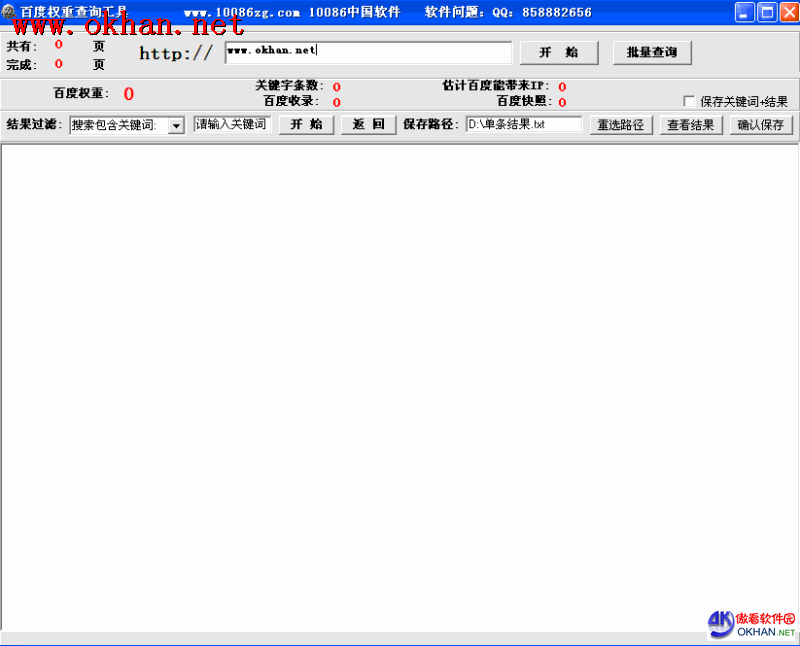The height and width of the screenshot is (646, 800).
Task: Enable 保存关键词+结果 checkbox
Action: pyautogui.click(x=689, y=102)
